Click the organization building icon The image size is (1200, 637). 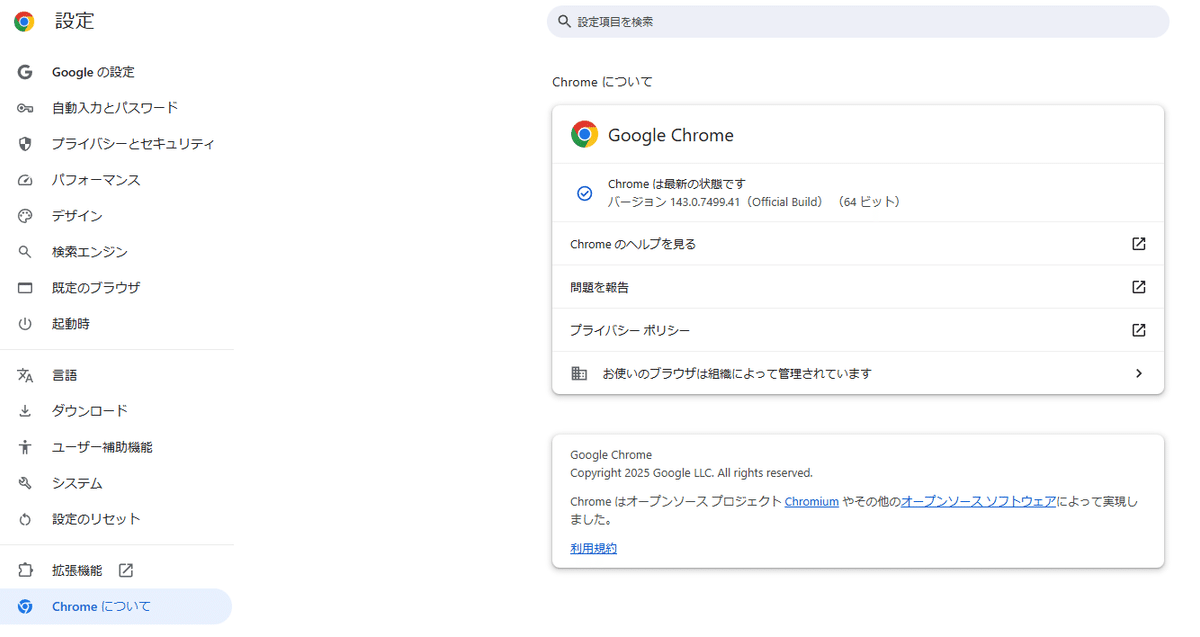[578, 372]
